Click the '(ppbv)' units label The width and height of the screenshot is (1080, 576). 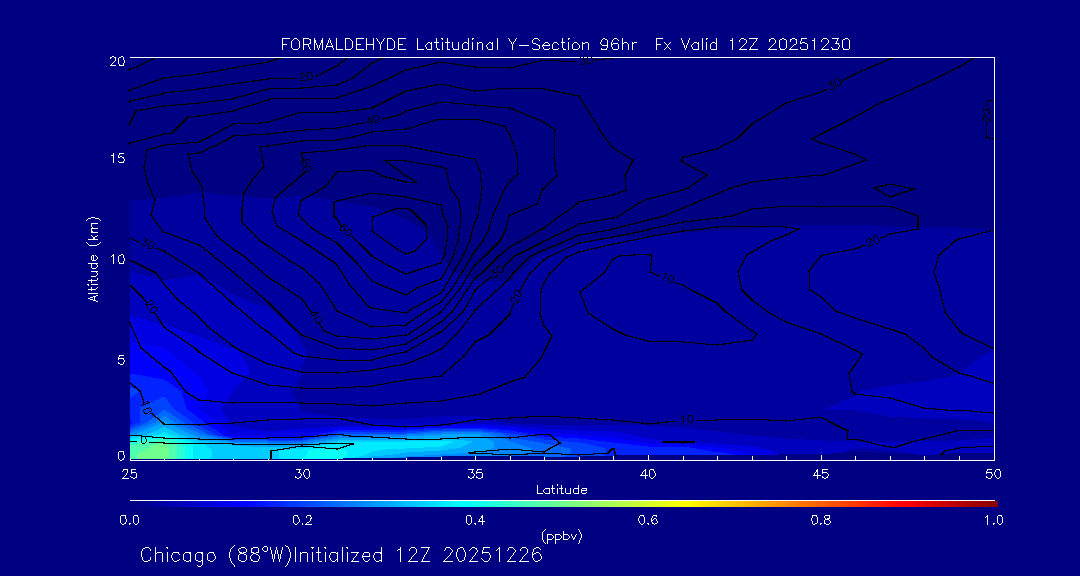pos(561,536)
